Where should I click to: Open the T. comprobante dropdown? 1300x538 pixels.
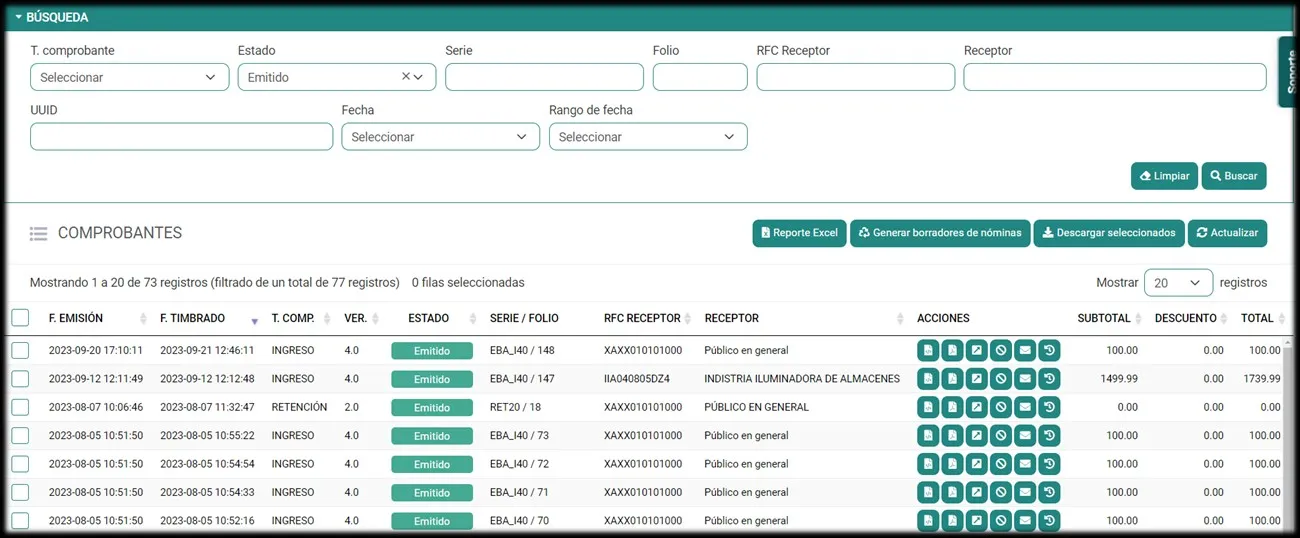pyautogui.click(x=129, y=77)
